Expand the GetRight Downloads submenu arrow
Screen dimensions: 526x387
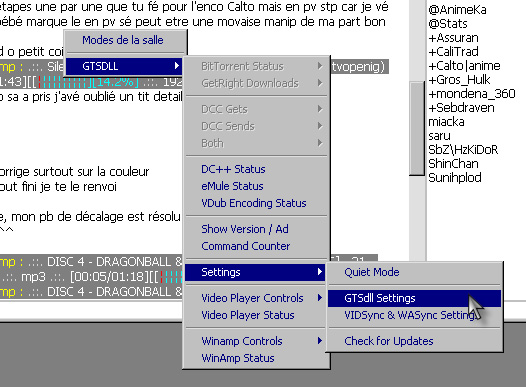click(x=320, y=82)
